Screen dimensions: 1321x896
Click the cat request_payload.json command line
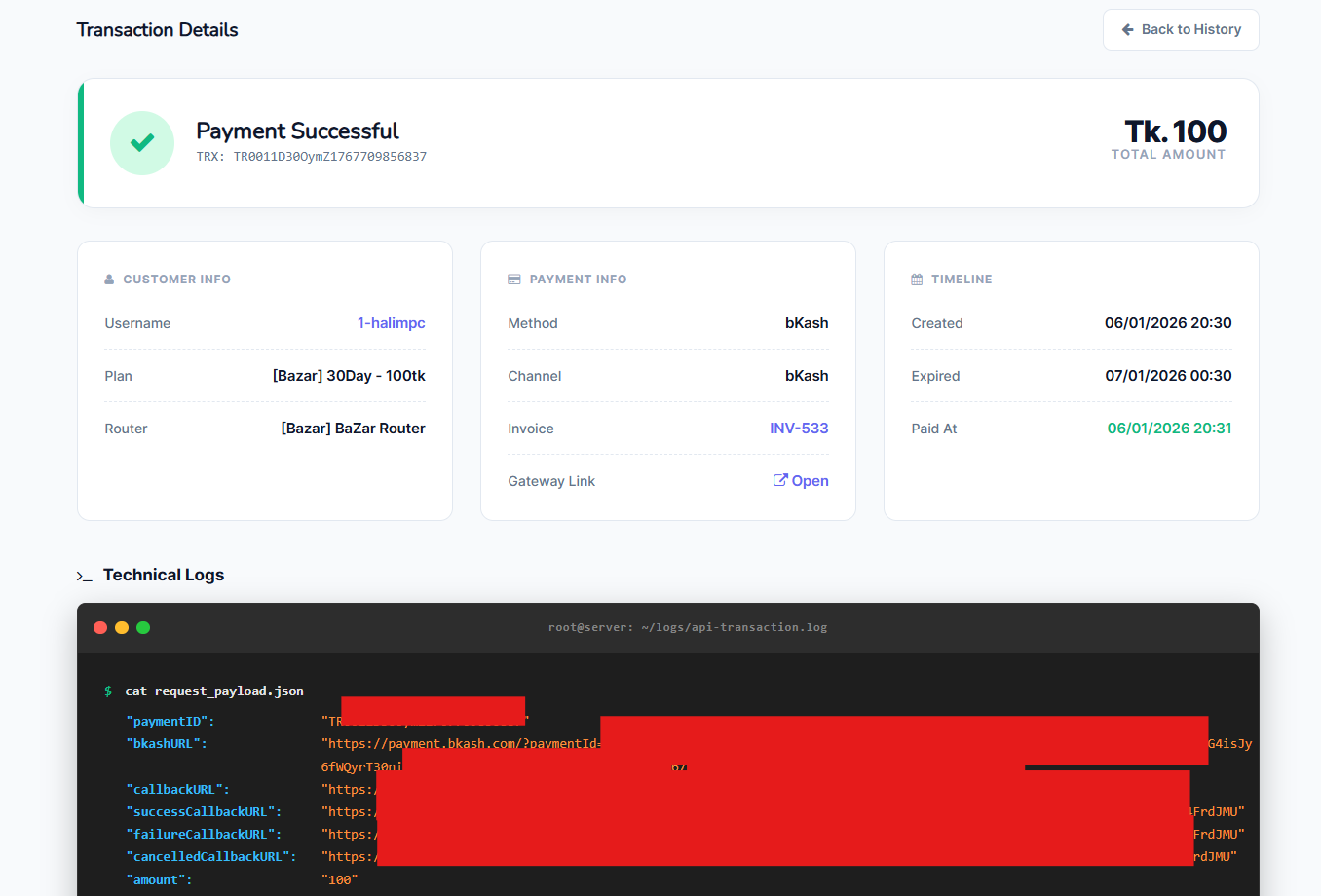pos(214,691)
